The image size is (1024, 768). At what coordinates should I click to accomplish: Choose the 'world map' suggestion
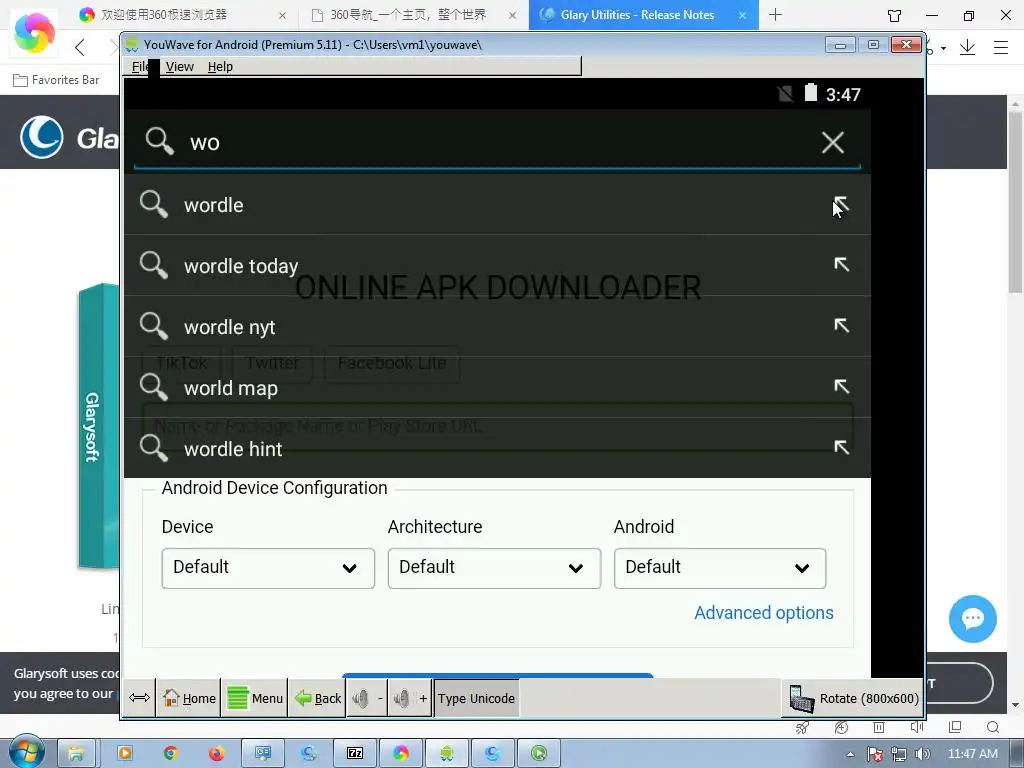point(497,387)
